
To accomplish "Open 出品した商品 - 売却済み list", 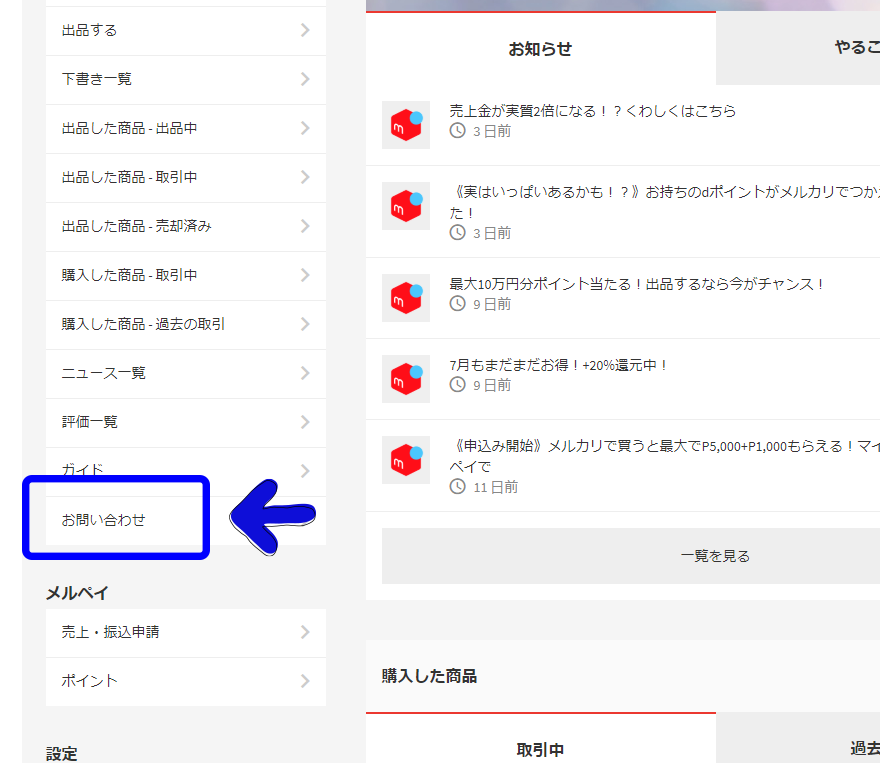I will (x=185, y=226).
